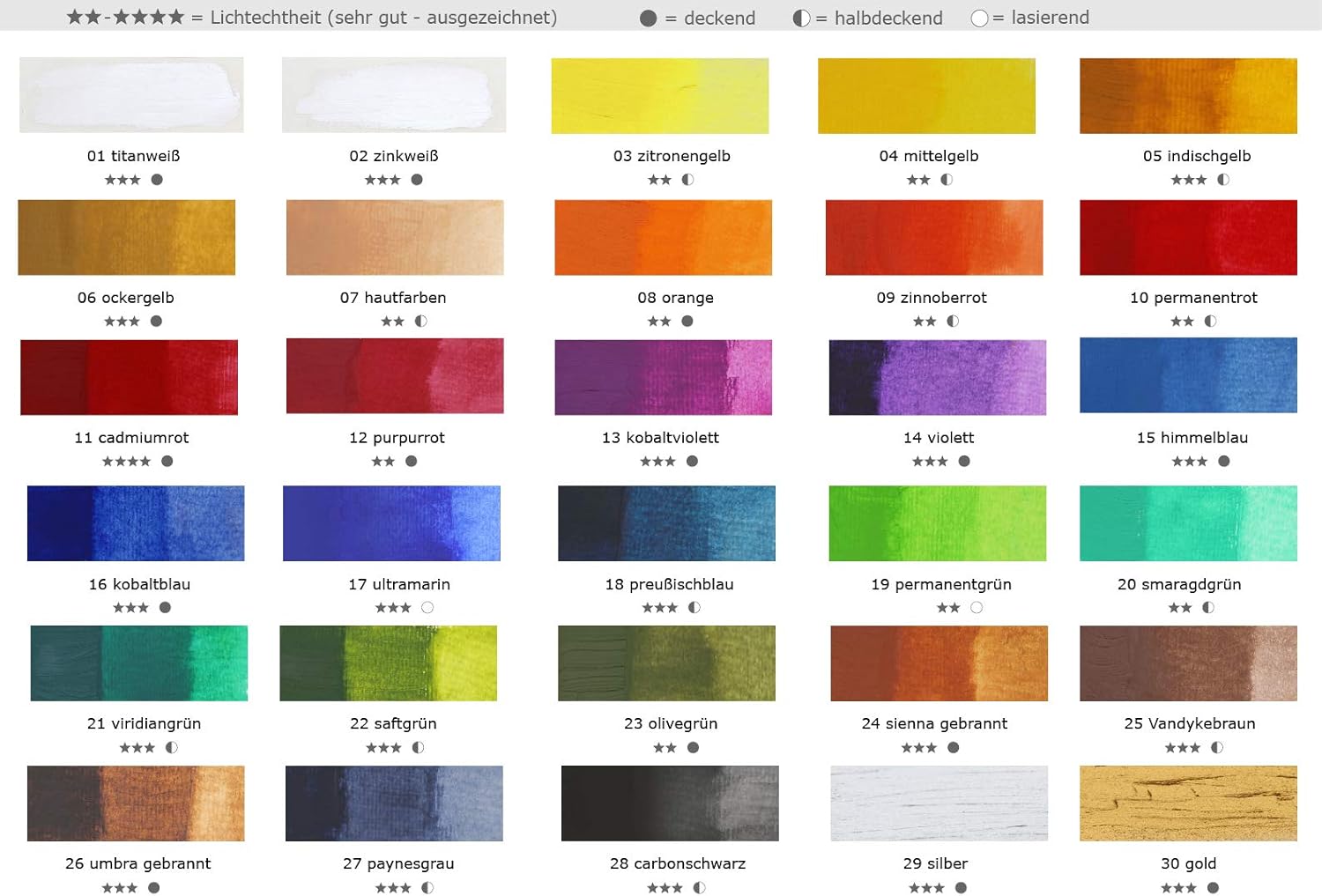1322x896 pixels.
Task: Select the 15 himmelblau blue swatch
Action: 1188,375
